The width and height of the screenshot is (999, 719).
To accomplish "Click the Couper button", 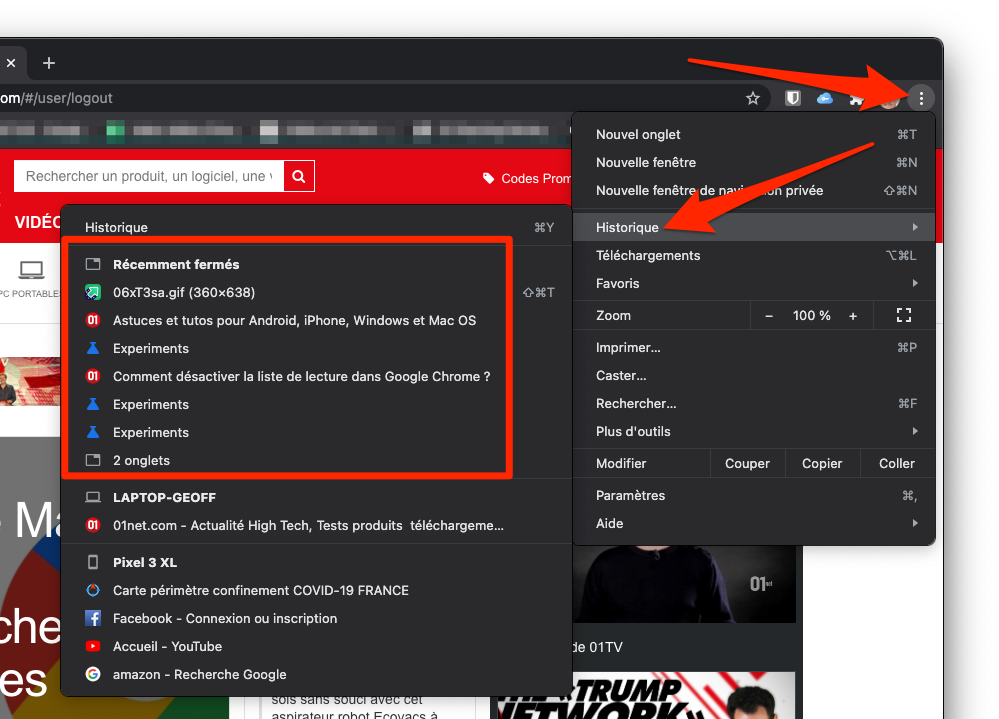I will coord(747,464).
